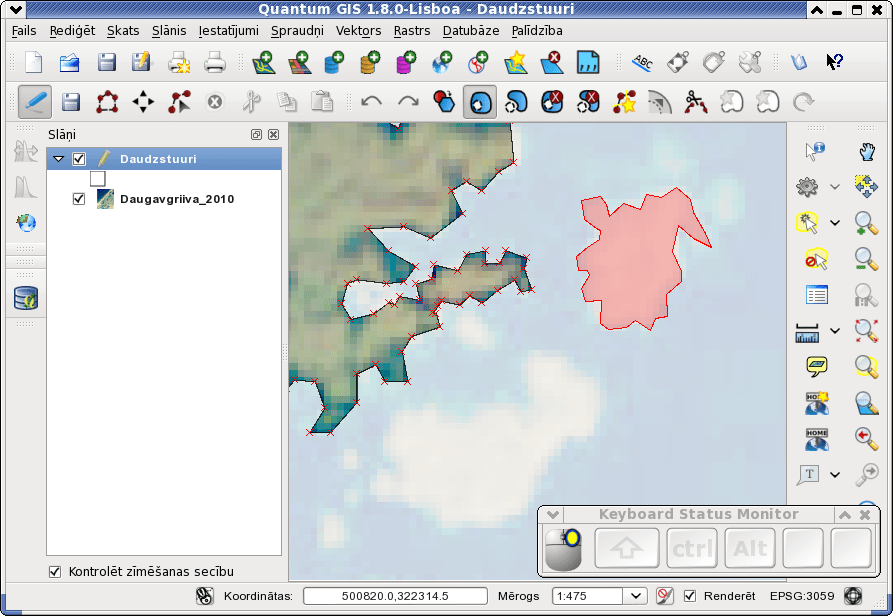Add raster layer icon

[x=299, y=62]
